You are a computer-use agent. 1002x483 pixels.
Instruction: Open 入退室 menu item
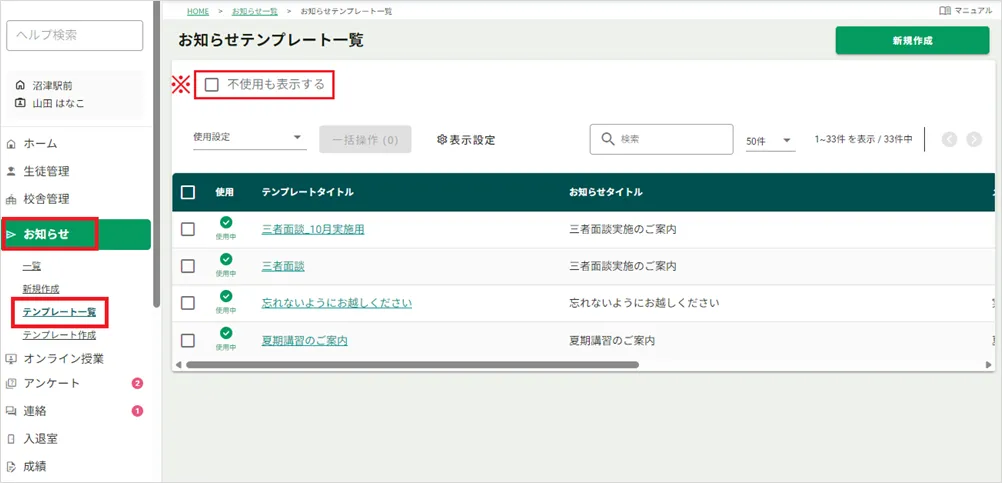tap(41, 439)
